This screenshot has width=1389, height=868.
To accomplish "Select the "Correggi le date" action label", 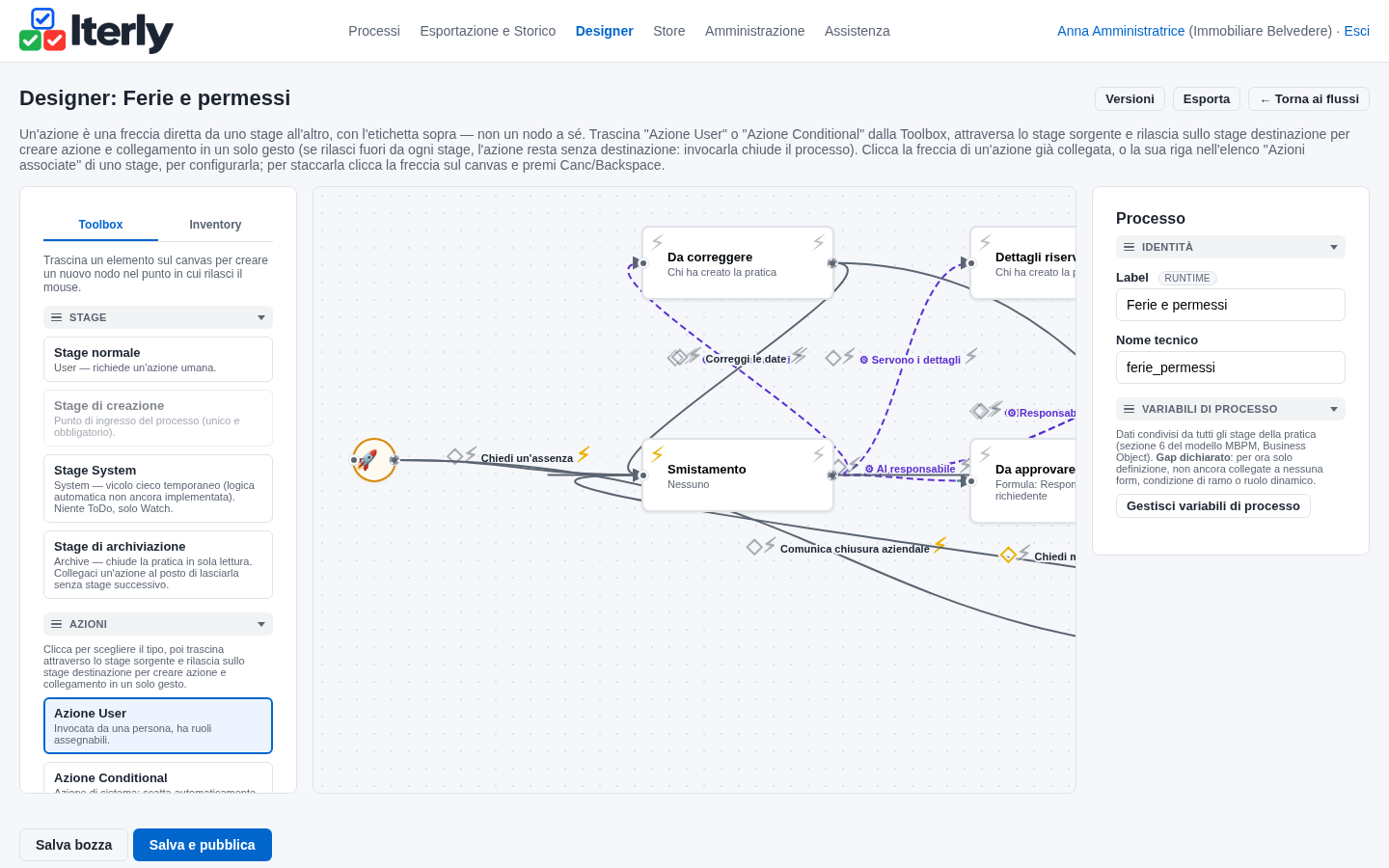I will (x=746, y=359).
